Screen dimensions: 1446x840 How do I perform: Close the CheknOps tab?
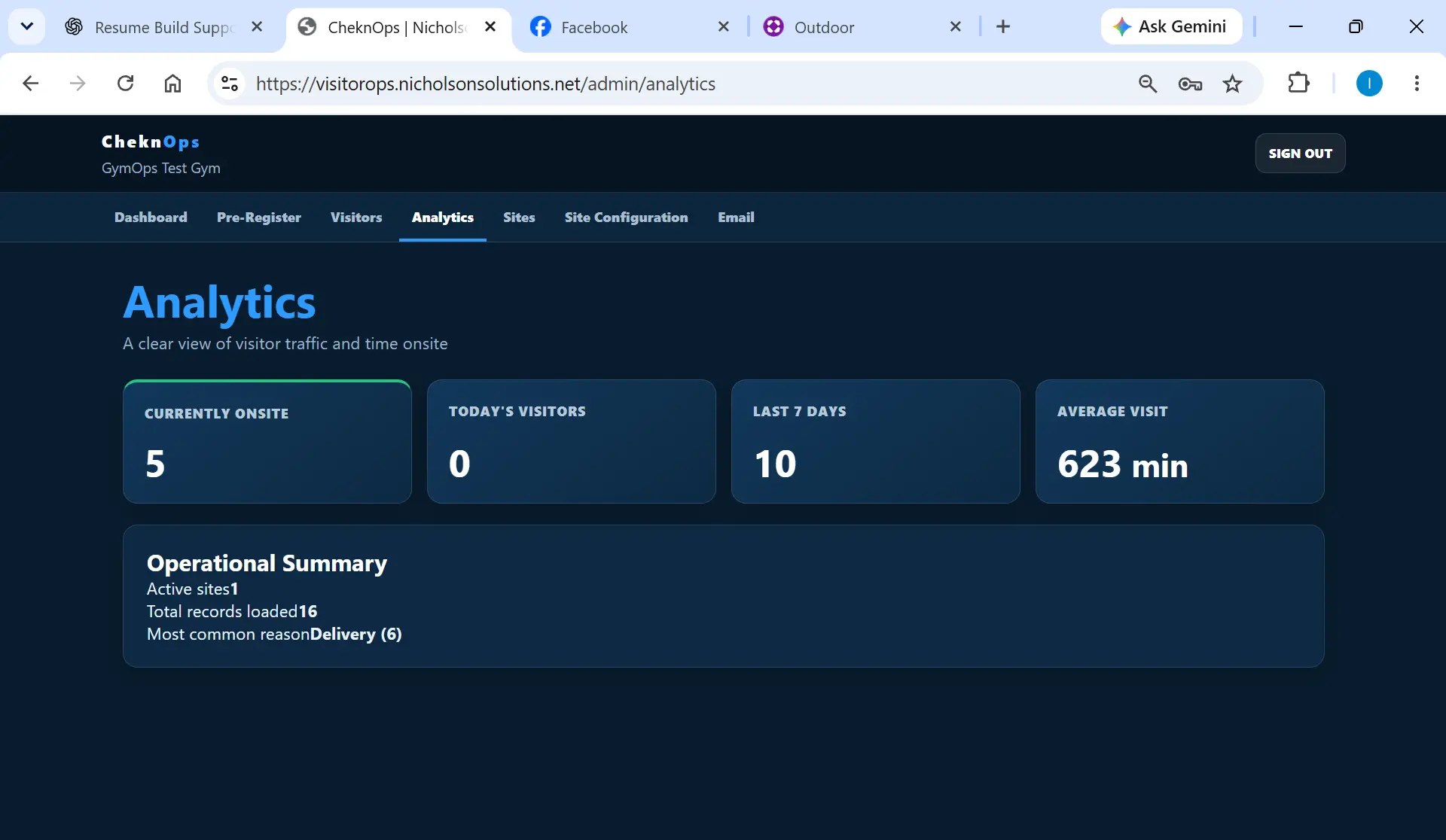coord(490,27)
